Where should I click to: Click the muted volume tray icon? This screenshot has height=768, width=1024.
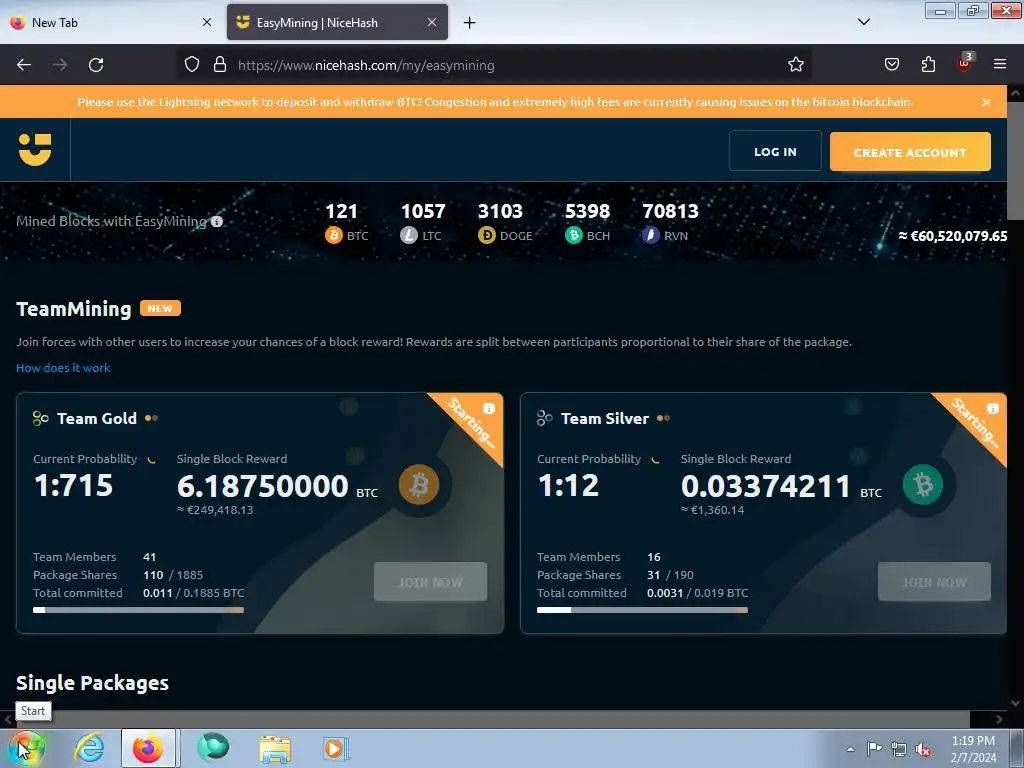[923, 750]
